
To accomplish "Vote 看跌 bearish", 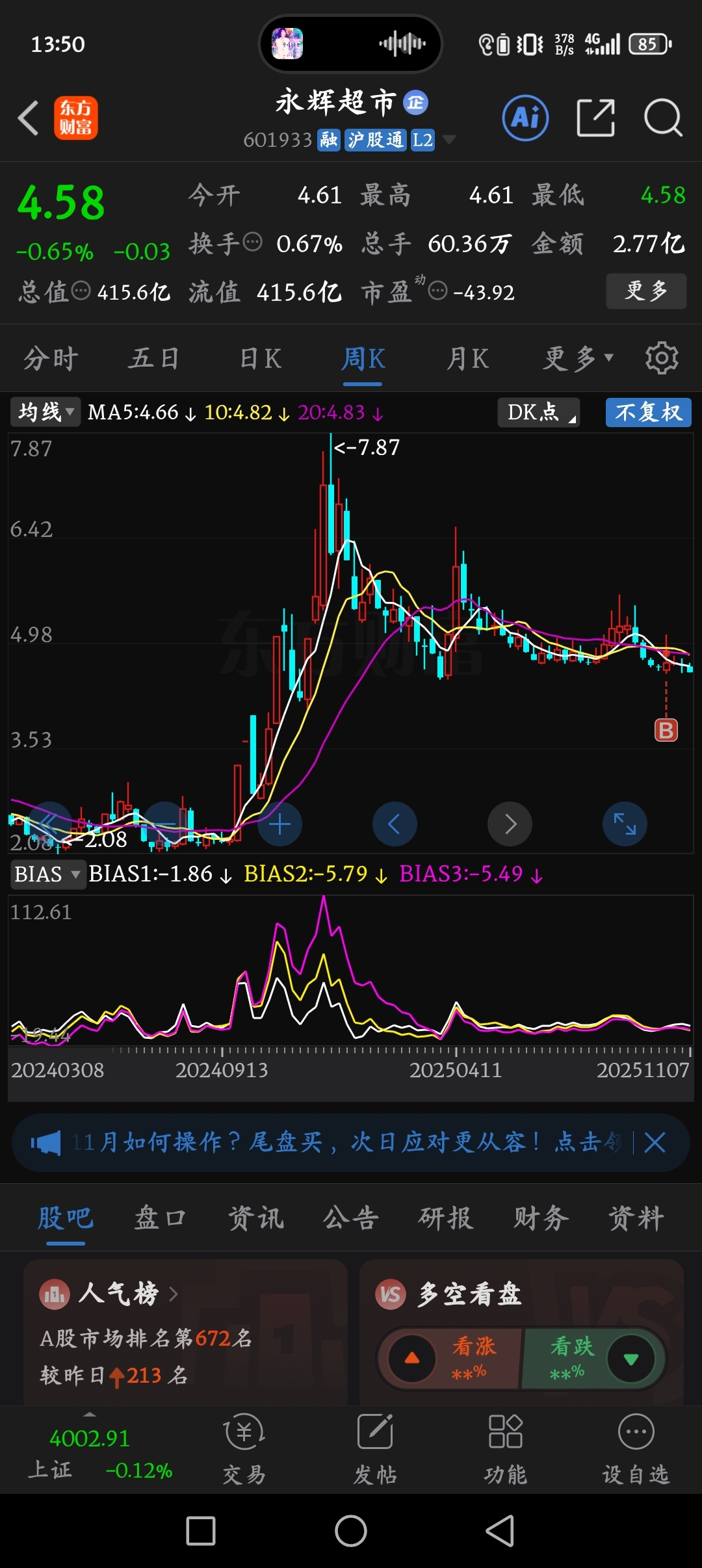I will click(593, 1359).
